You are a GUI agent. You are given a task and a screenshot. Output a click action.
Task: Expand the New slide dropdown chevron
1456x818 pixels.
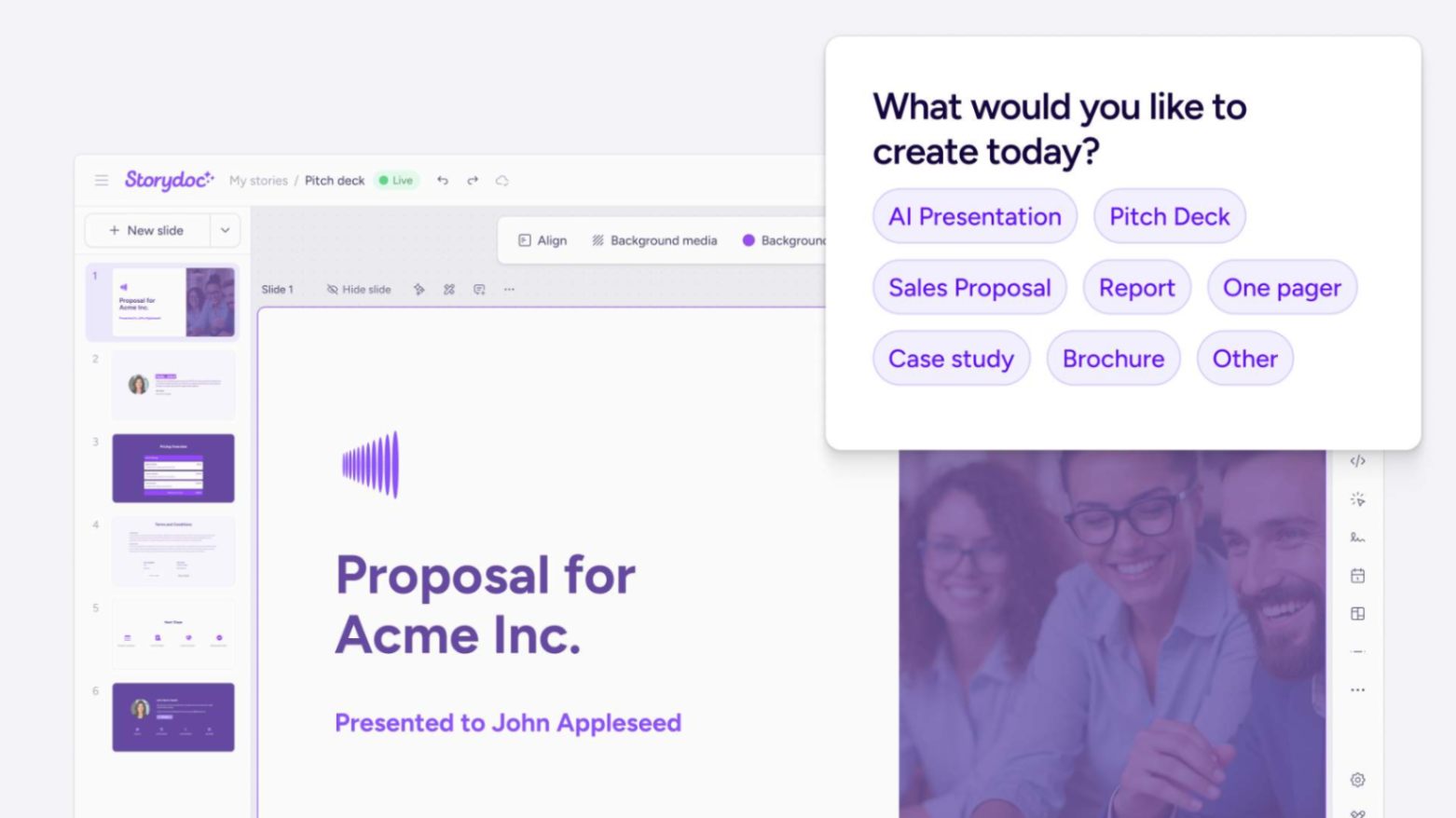[x=224, y=230]
